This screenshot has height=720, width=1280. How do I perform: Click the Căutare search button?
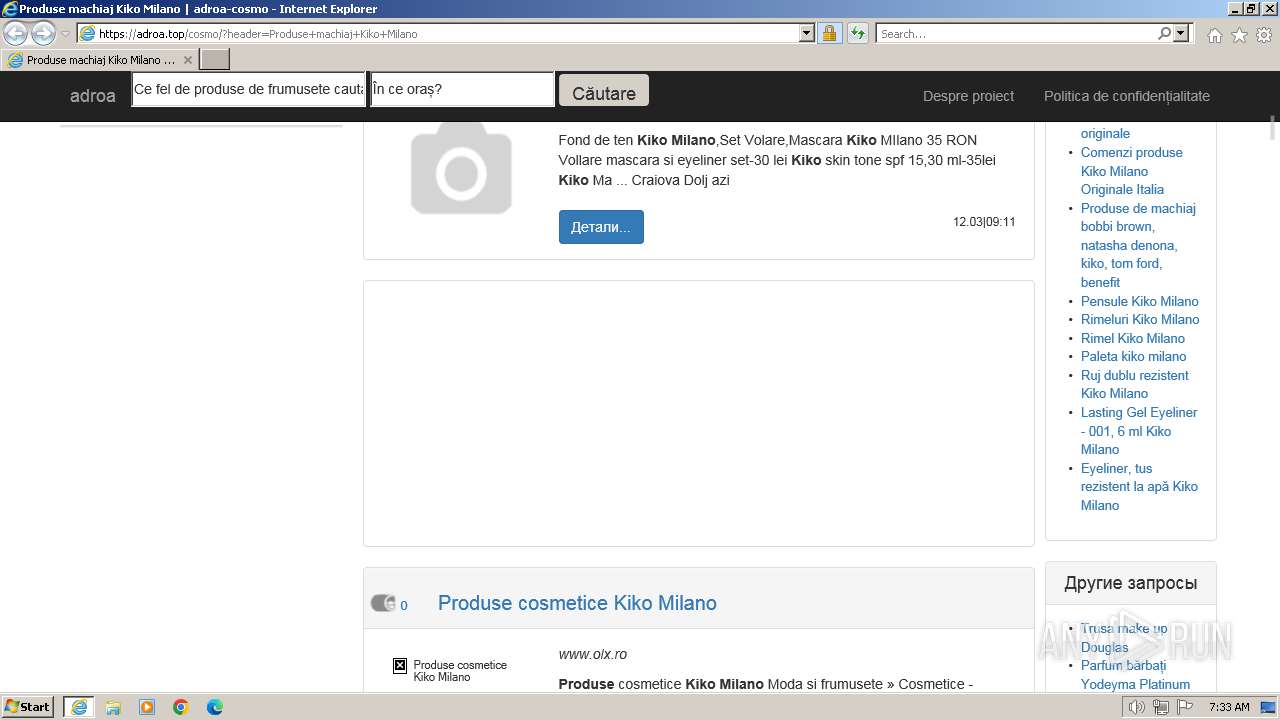tap(603, 91)
